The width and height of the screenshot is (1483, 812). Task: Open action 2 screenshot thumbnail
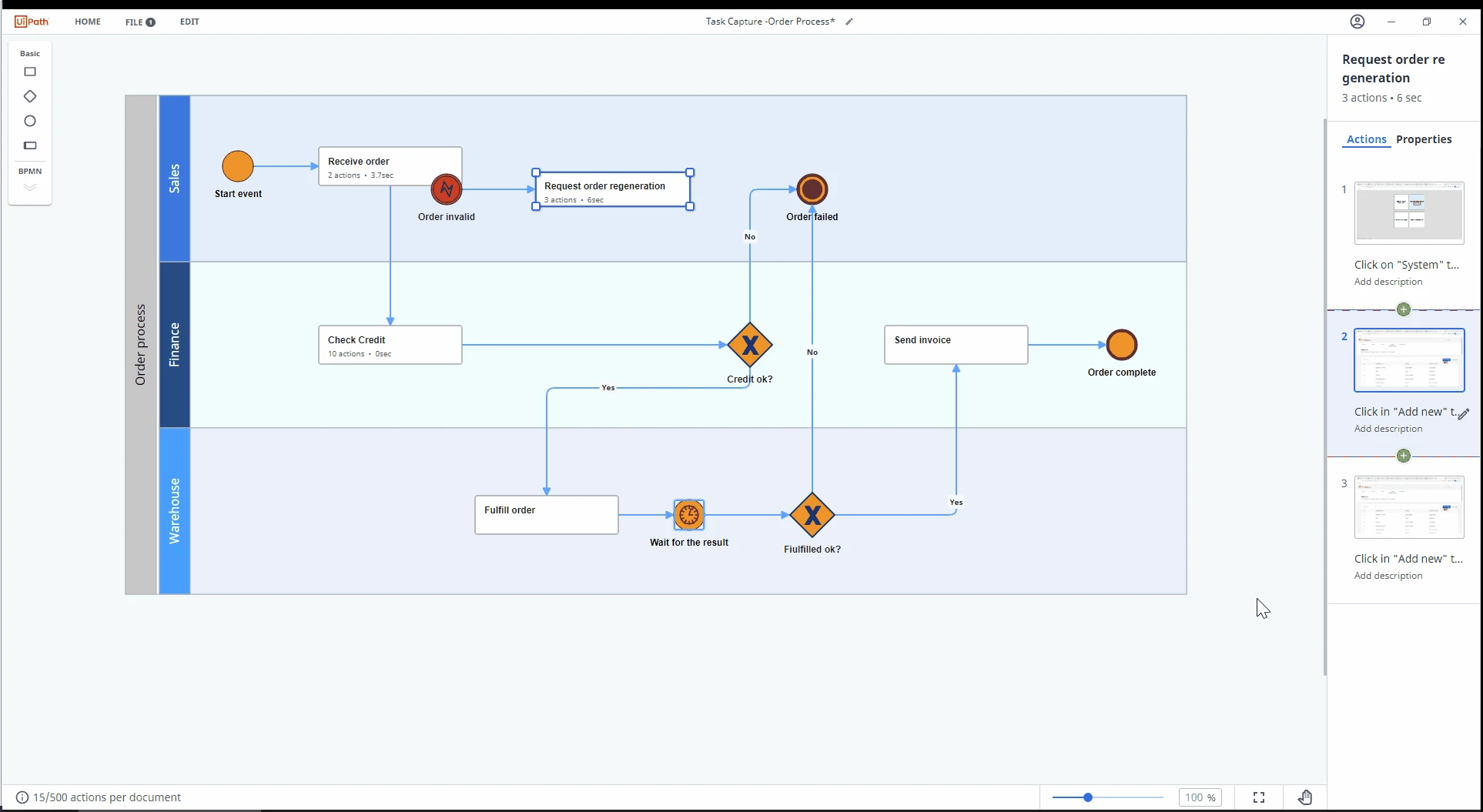1409,360
